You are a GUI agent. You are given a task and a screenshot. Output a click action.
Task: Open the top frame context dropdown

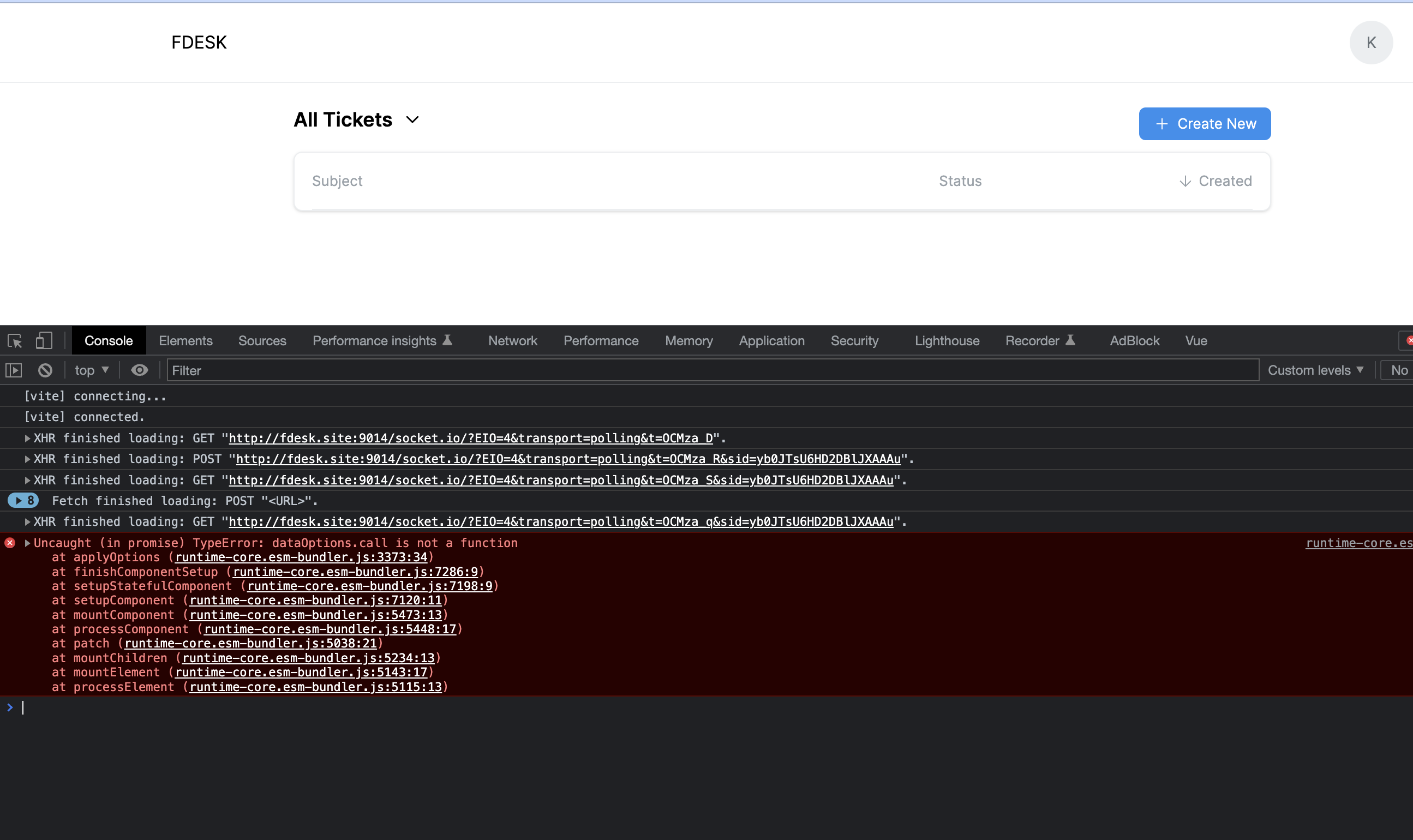91,370
